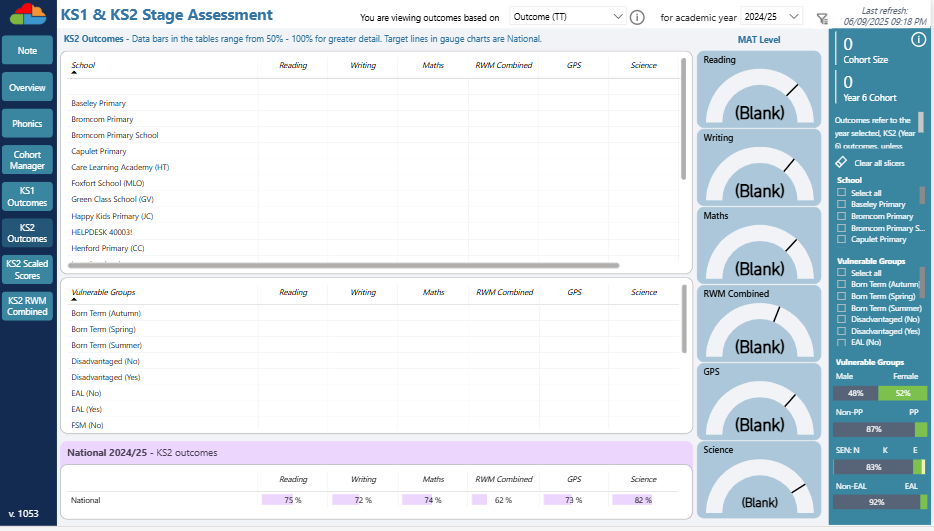Click the info icon beside Outcome dropdown
The height and width of the screenshot is (531, 934).
(x=637, y=17)
